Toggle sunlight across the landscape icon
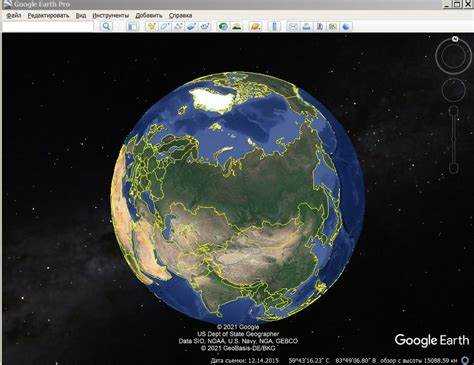Viewport: 474px width, 365px height. pyautogui.click(x=237, y=26)
